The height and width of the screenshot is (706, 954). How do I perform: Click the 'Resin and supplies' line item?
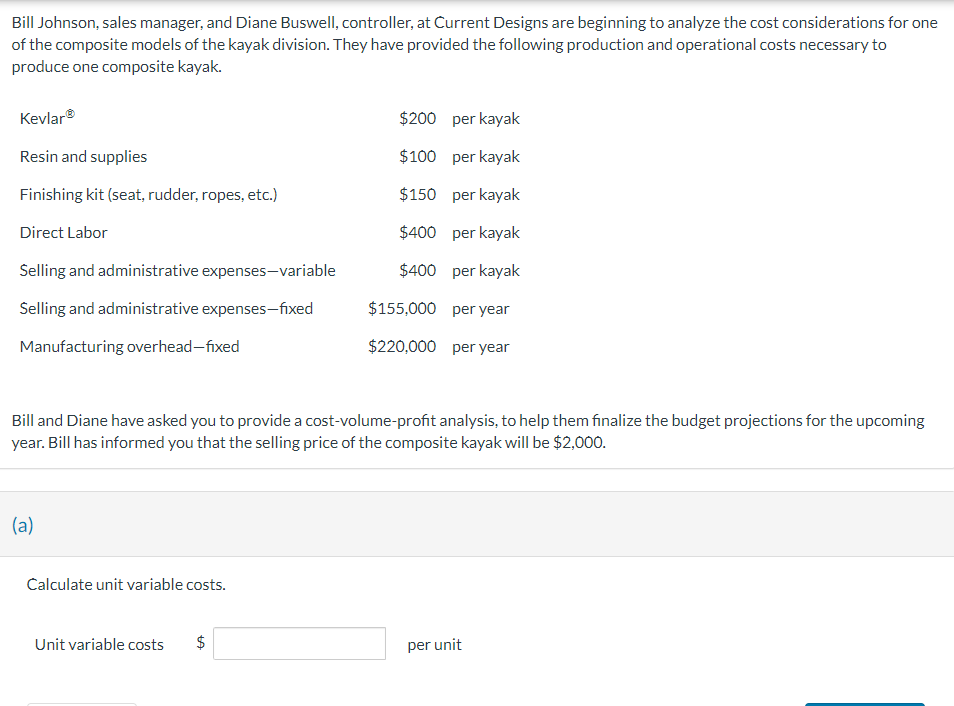coord(83,156)
